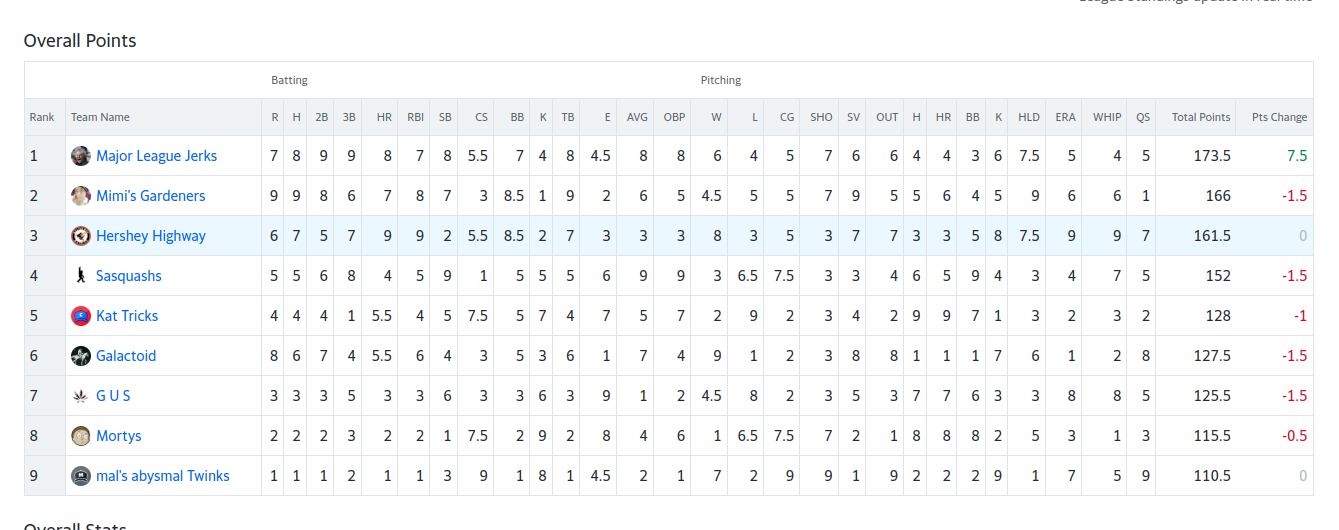Screen dimensions: 1339x530
Task: Click the G U S team logo icon
Action: [x=81, y=396]
